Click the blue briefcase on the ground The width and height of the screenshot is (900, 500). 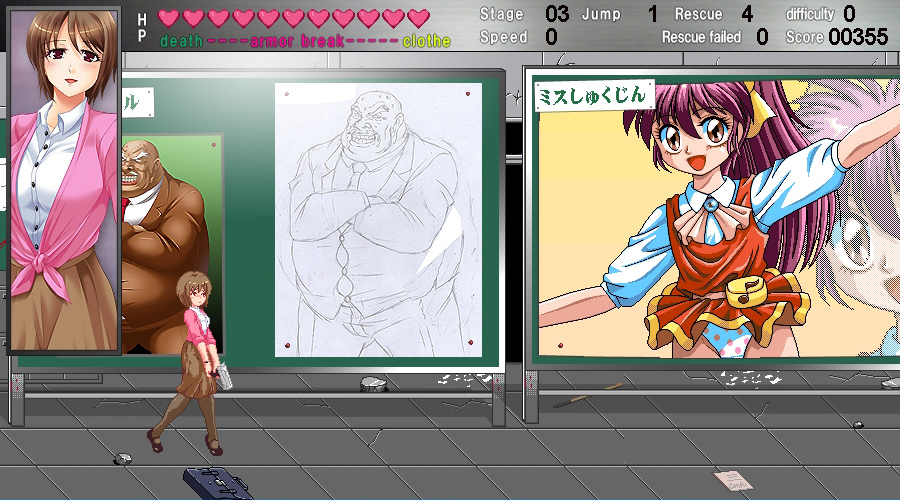pyautogui.click(x=215, y=480)
